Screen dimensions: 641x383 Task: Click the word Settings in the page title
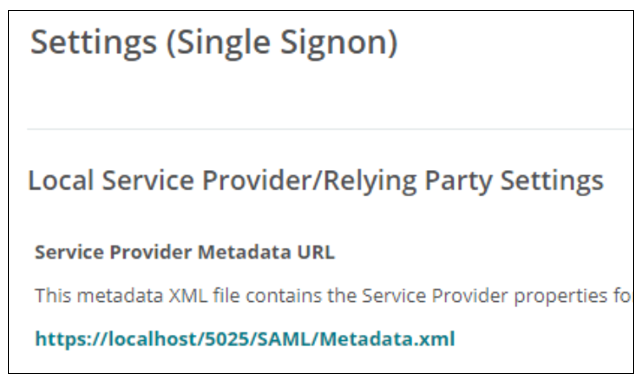94,43
